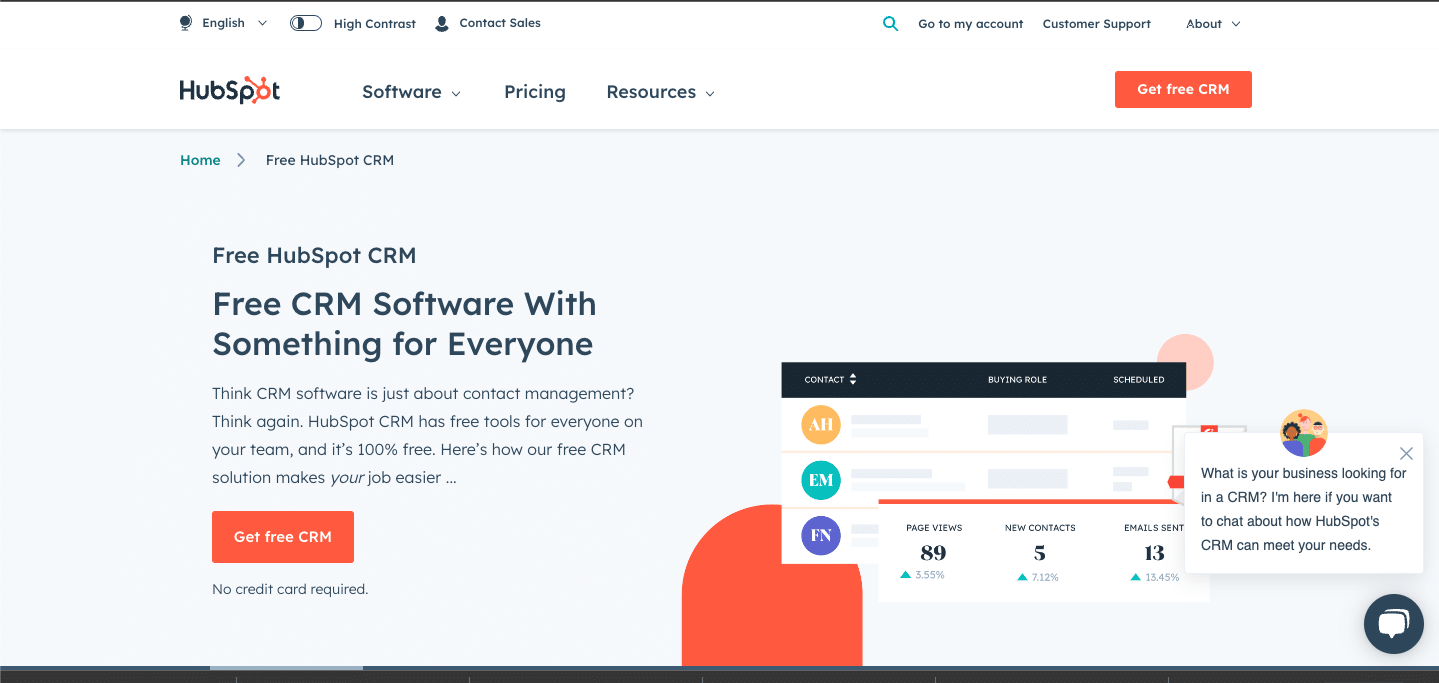The image size is (1439, 683).
Task: Click the Free HubSpot CRM breadcrumb text
Action: pyautogui.click(x=330, y=160)
